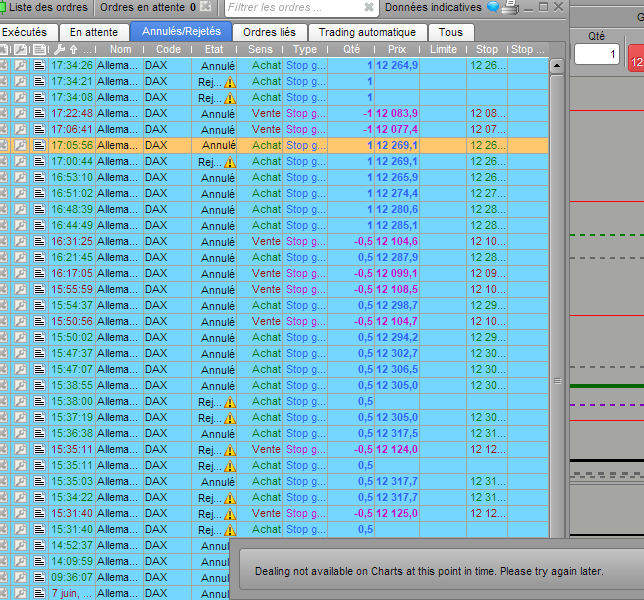
Task: Open the Ordres liés tab
Action: click(269, 32)
